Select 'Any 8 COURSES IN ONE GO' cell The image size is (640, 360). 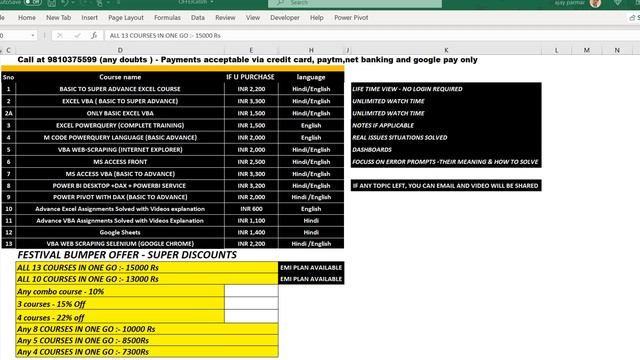147,329
